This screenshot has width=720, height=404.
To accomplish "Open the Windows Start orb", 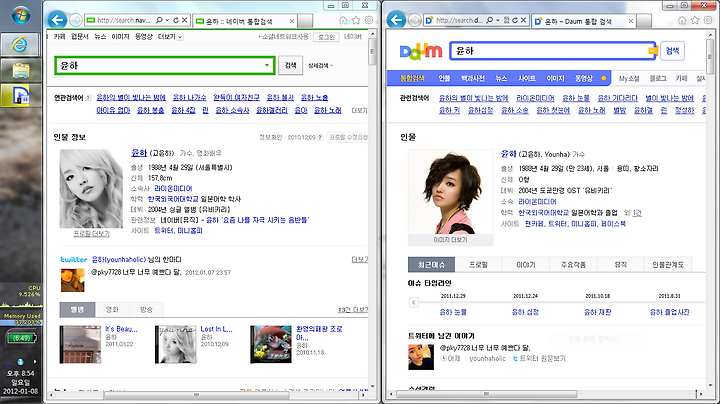I will point(21,15).
